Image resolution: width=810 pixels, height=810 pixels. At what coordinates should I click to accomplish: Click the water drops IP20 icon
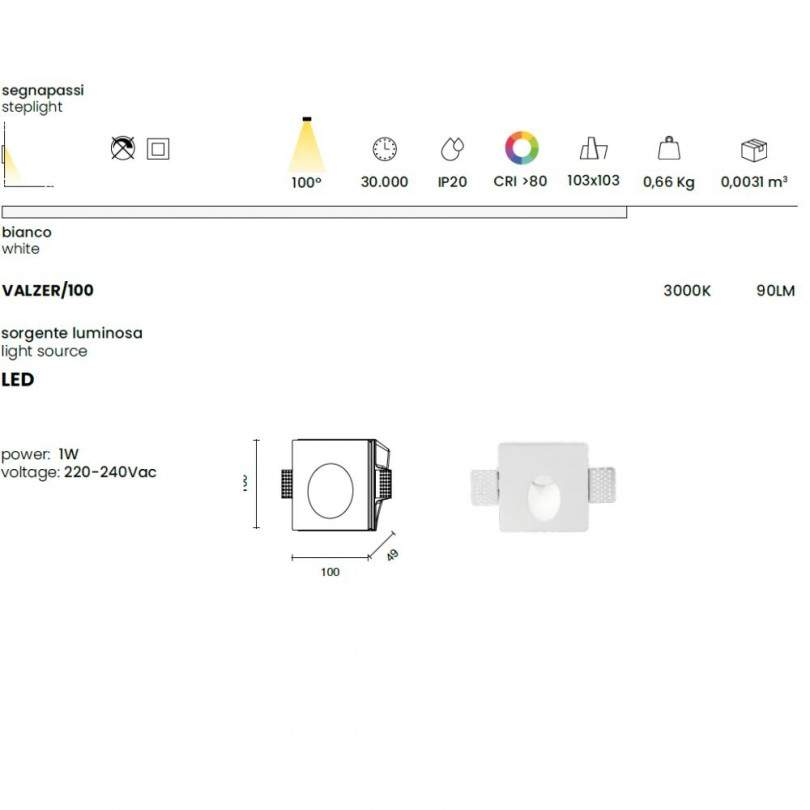click(x=452, y=149)
